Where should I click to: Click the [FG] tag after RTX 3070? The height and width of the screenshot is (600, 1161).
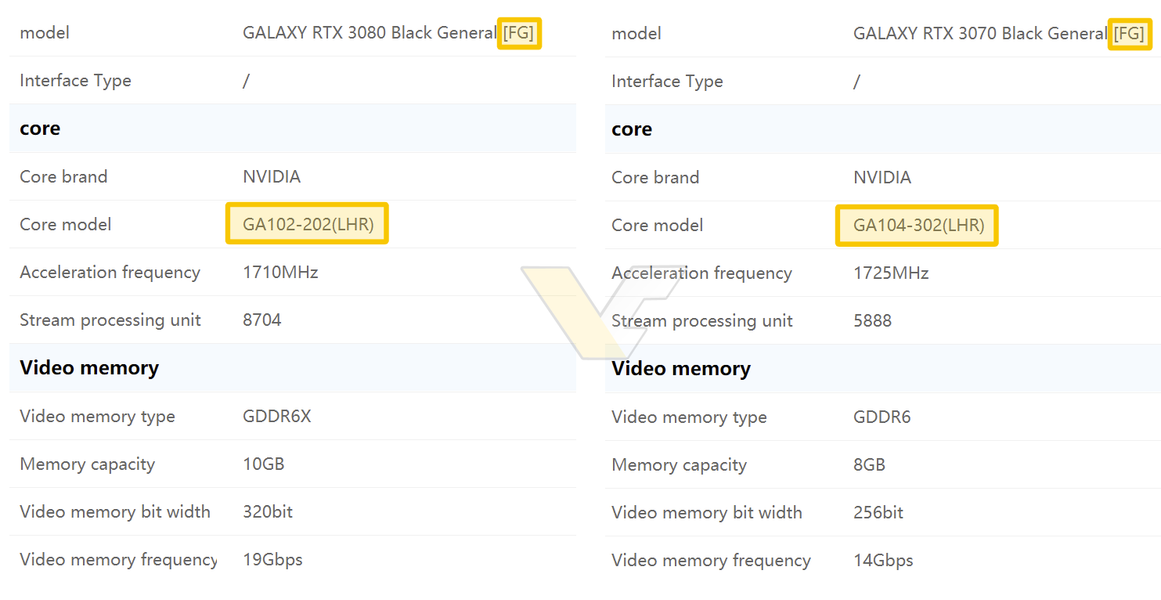click(1129, 34)
